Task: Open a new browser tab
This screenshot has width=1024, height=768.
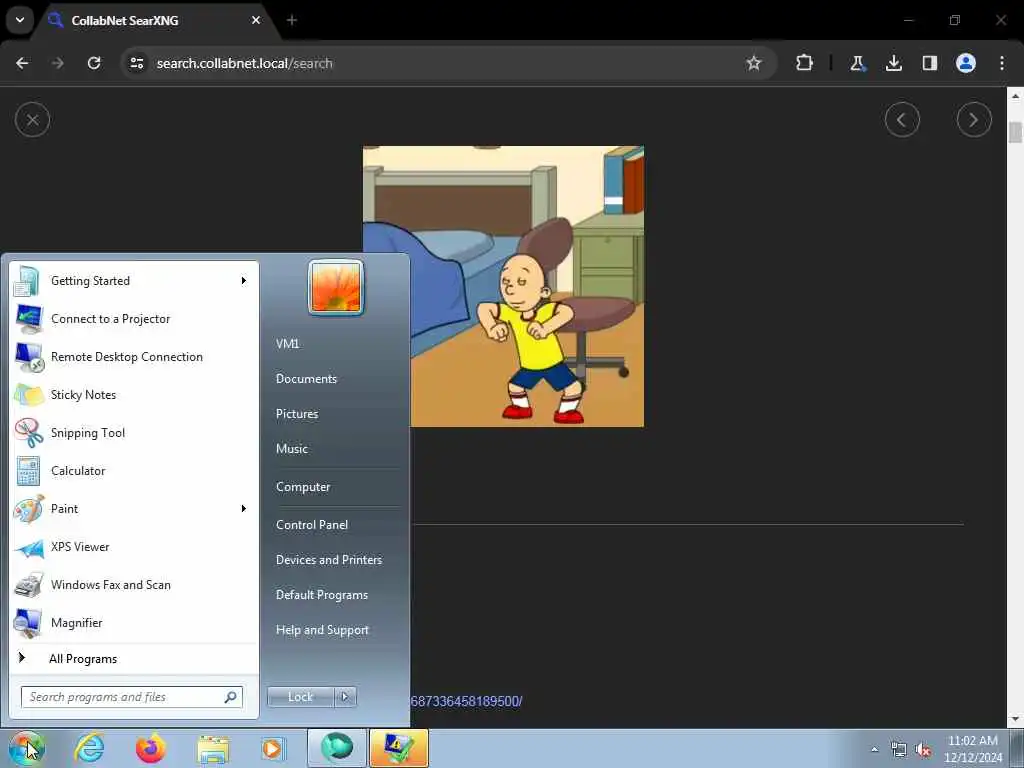Action: (x=292, y=20)
